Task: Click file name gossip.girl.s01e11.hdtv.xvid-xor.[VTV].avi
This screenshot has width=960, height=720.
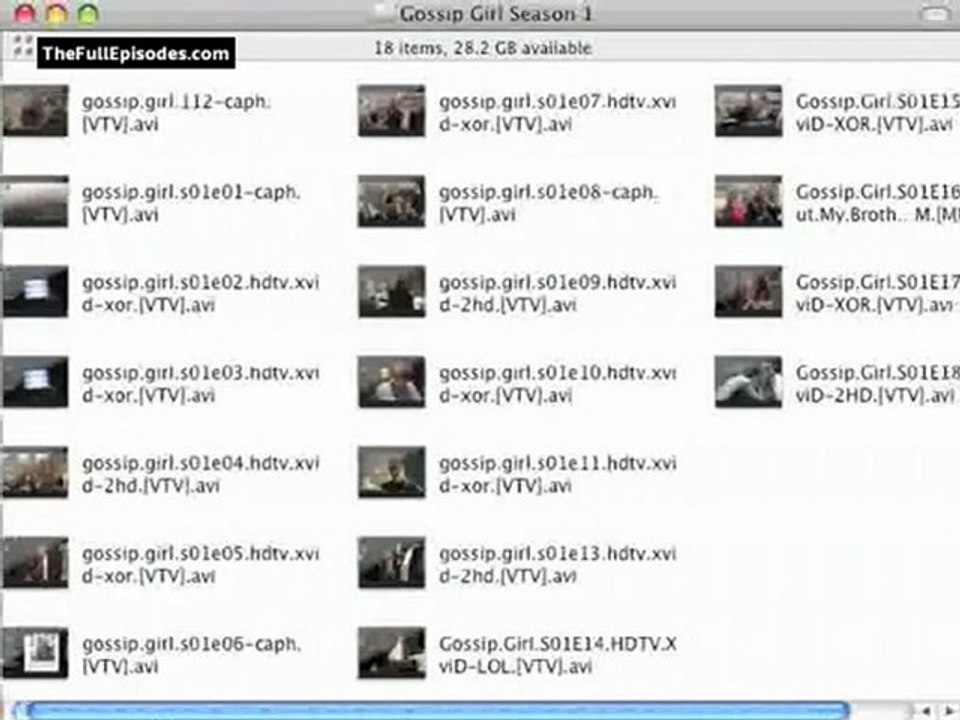Action: click(x=558, y=474)
